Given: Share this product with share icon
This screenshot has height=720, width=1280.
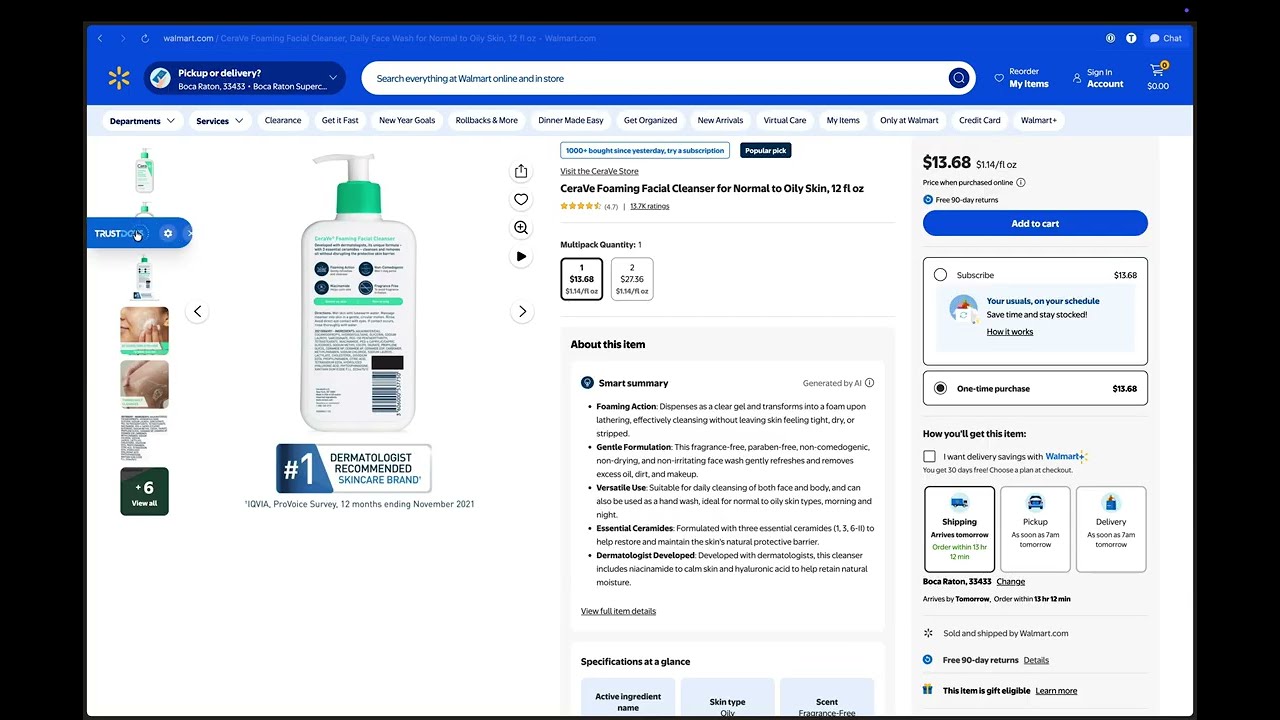Looking at the screenshot, I should coord(521,171).
